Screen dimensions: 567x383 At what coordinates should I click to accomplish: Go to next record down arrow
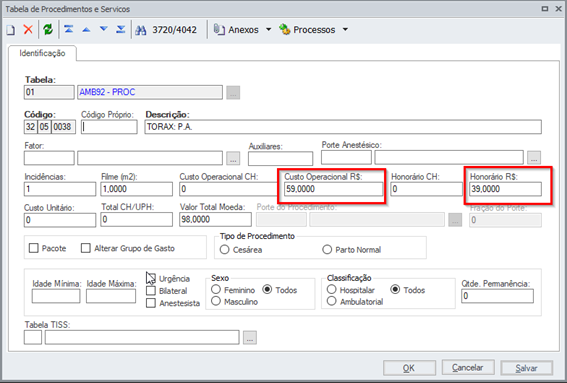pyautogui.click(x=103, y=29)
